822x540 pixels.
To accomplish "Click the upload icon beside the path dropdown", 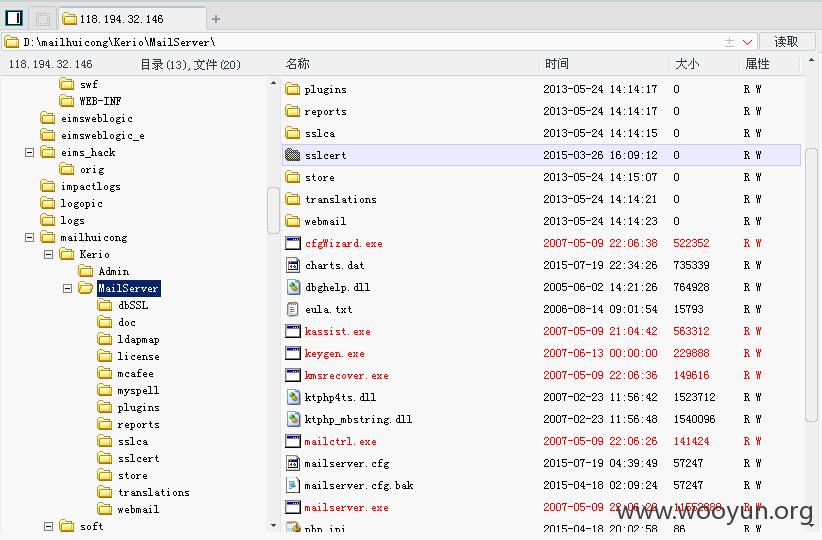I will 729,42.
